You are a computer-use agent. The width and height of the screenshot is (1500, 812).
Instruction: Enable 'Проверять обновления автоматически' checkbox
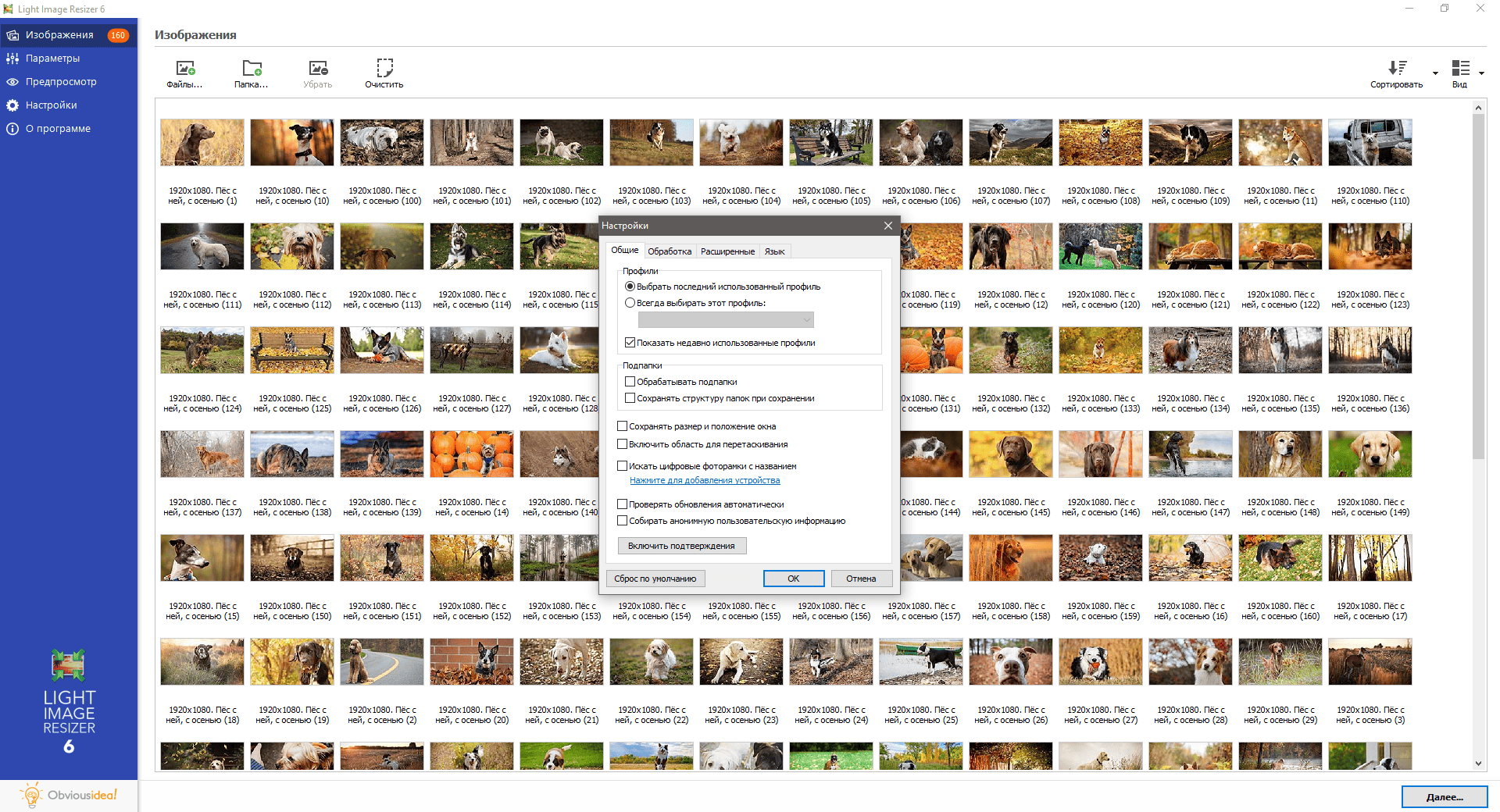pos(623,504)
